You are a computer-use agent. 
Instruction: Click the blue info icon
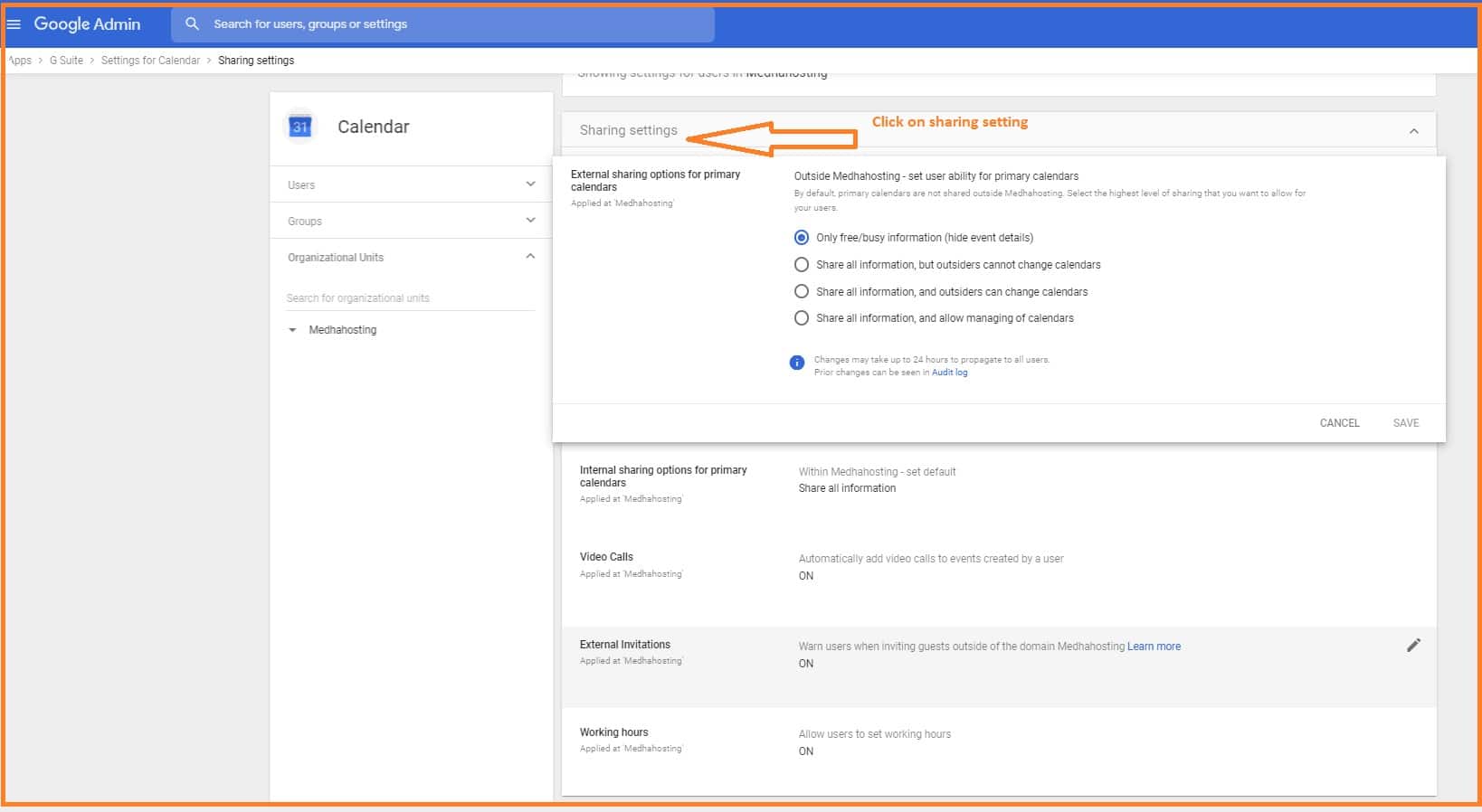(x=797, y=363)
